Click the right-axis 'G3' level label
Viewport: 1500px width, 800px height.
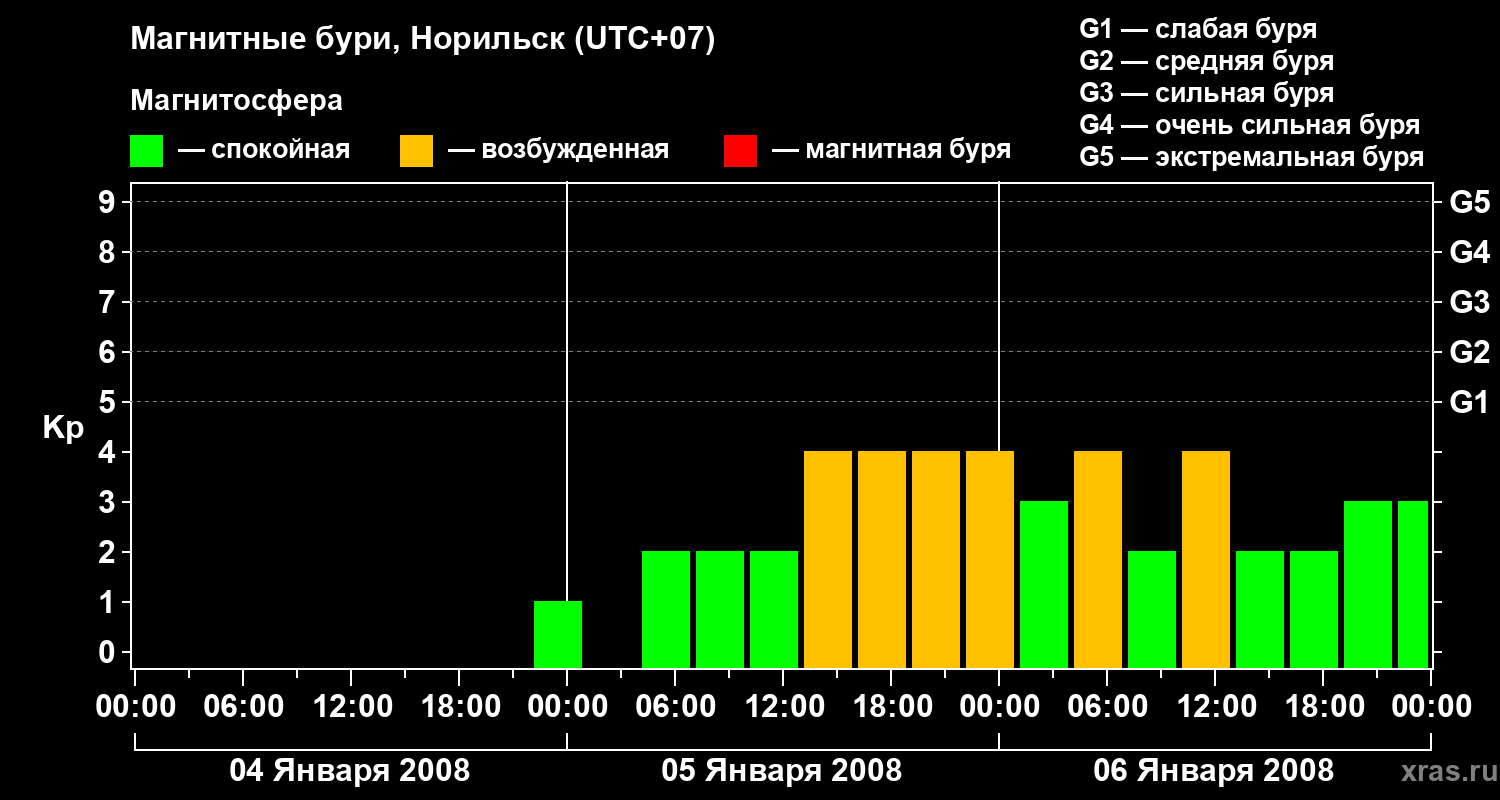click(x=1469, y=303)
